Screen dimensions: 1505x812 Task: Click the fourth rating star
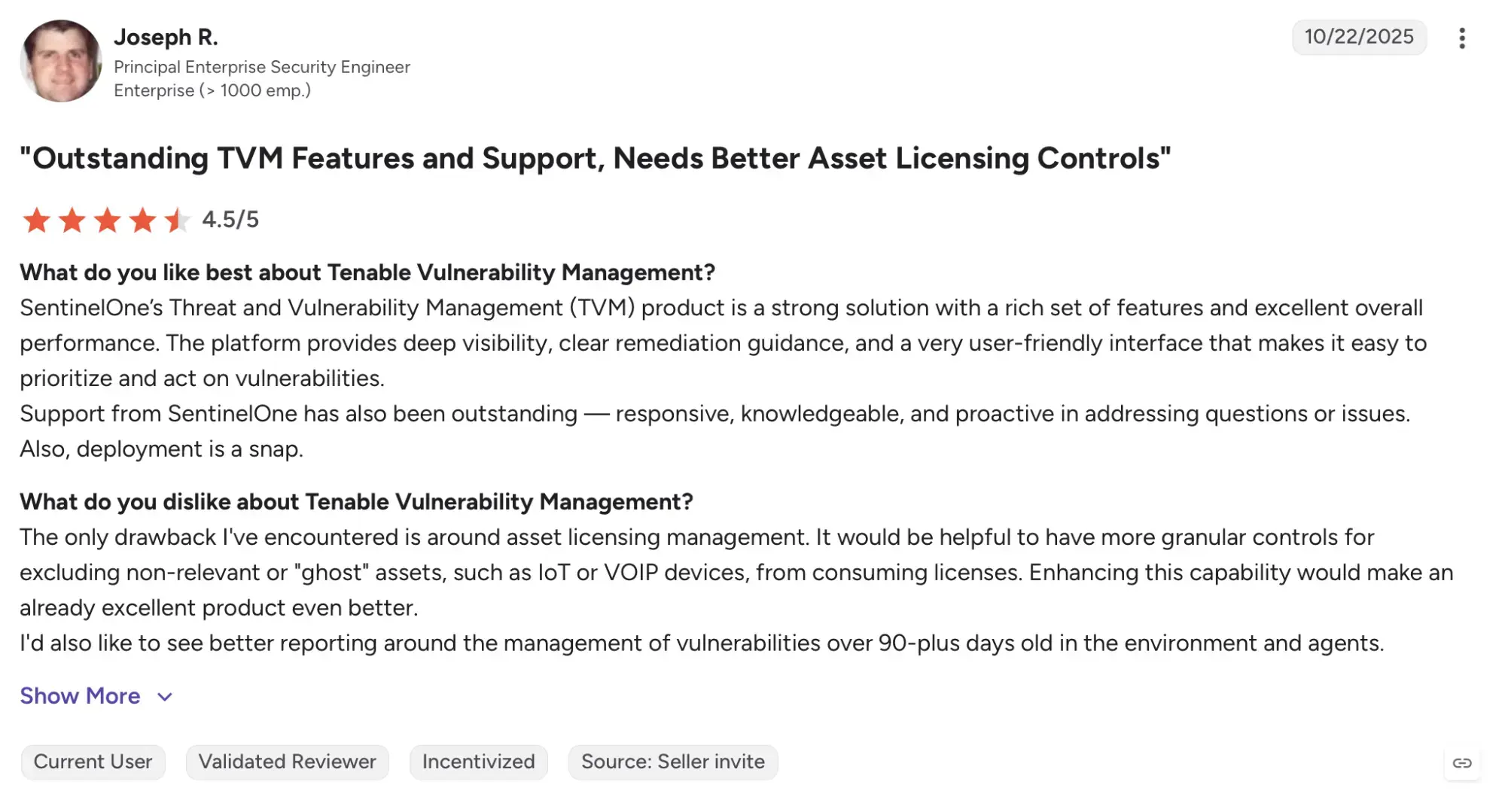[x=142, y=220]
